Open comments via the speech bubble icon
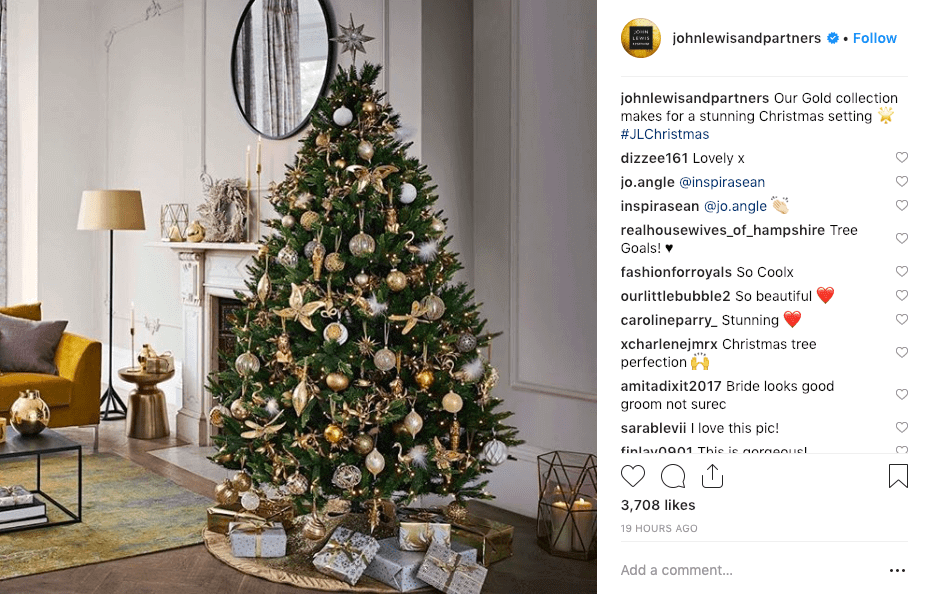The width and height of the screenshot is (928, 594). [x=673, y=476]
